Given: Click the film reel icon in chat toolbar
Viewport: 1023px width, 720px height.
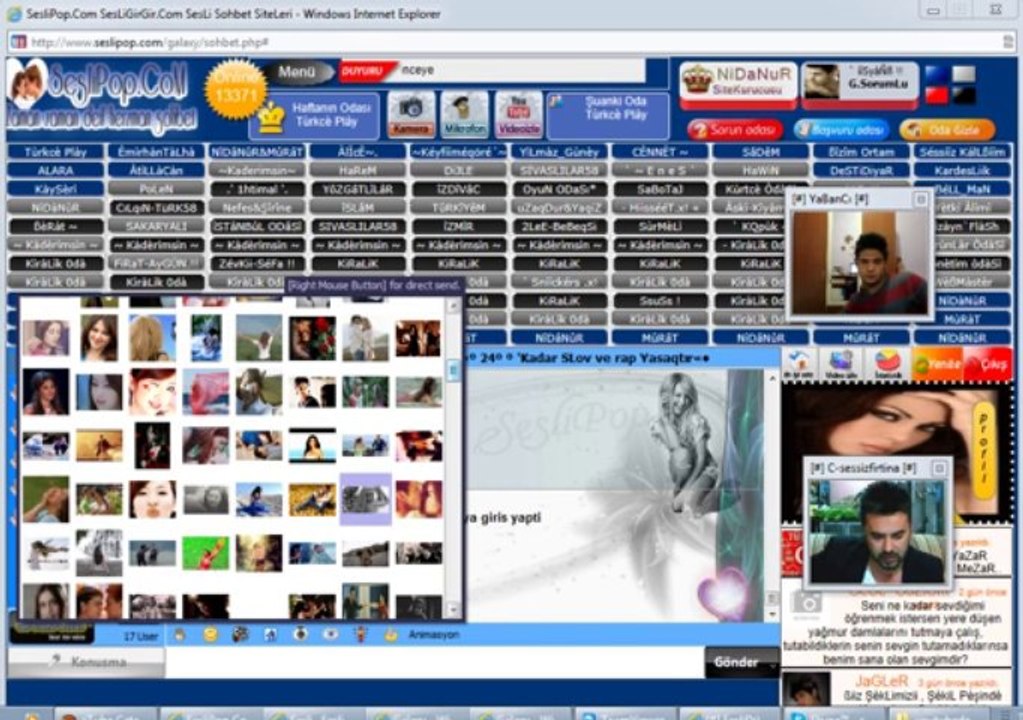Looking at the screenshot, I should (240, 634).
